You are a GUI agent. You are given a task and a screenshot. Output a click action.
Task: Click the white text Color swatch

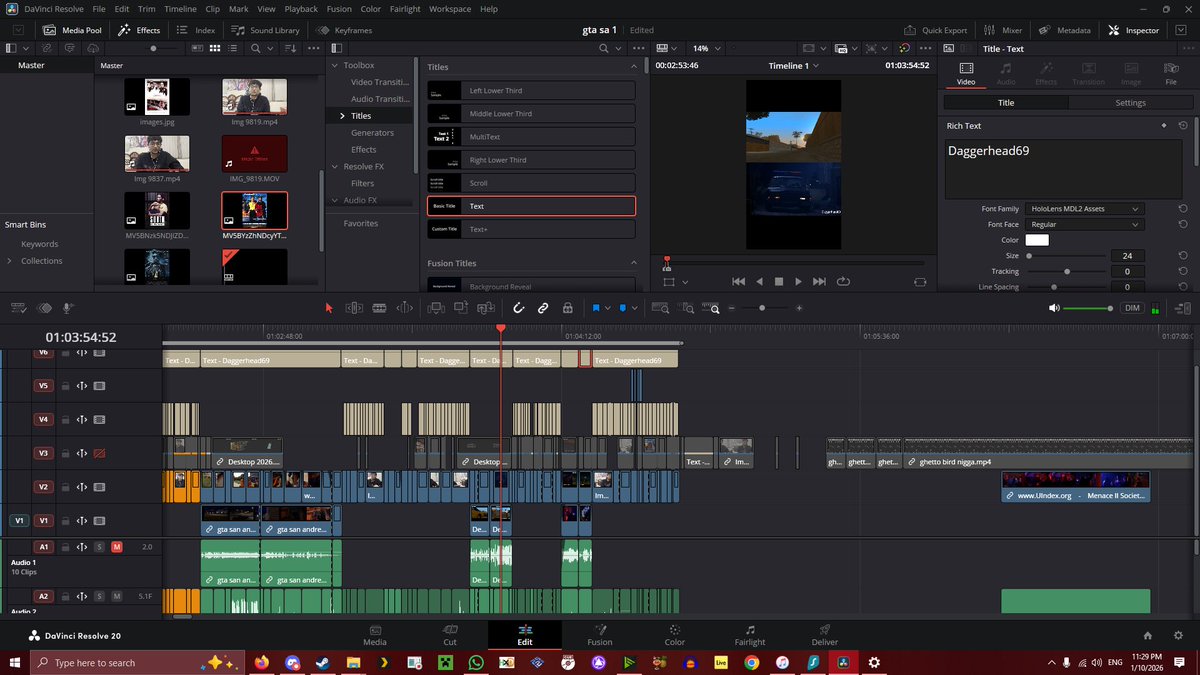[x=1037, y=240]
